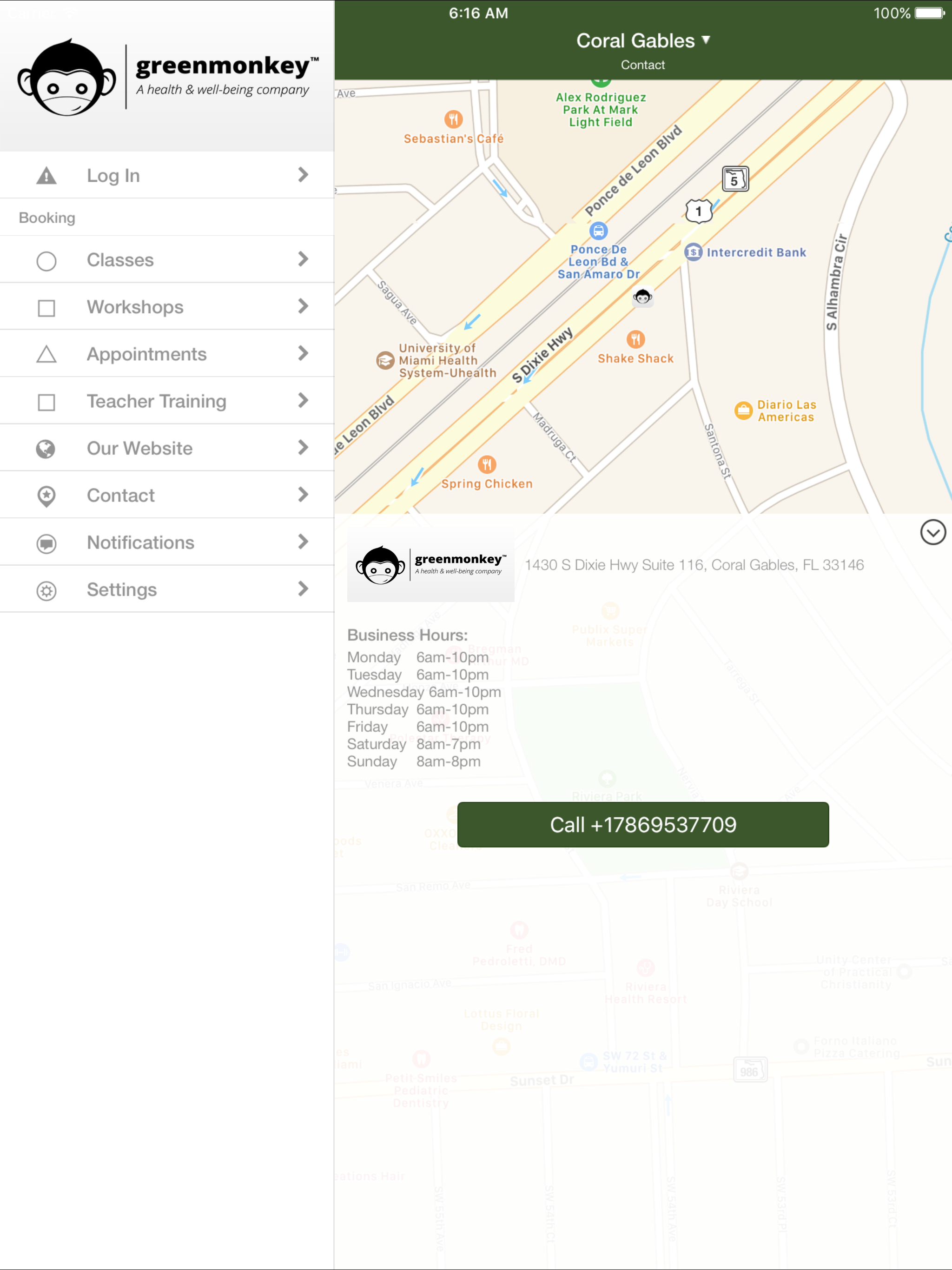Tap the chevron arrow on the Notifications row
This screenshot has width=952, height=1270.
303,542
